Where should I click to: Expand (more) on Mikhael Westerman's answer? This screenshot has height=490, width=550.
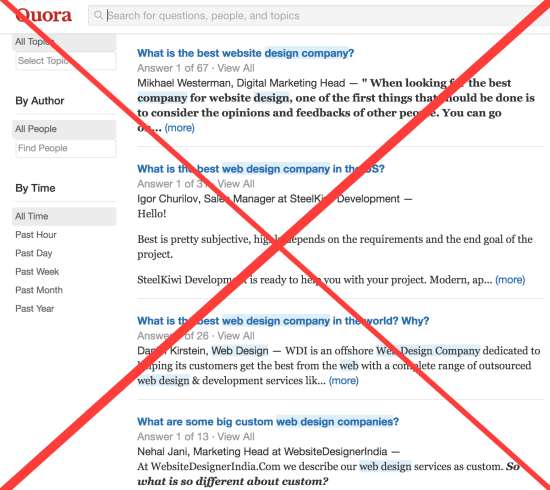point(180,128)
